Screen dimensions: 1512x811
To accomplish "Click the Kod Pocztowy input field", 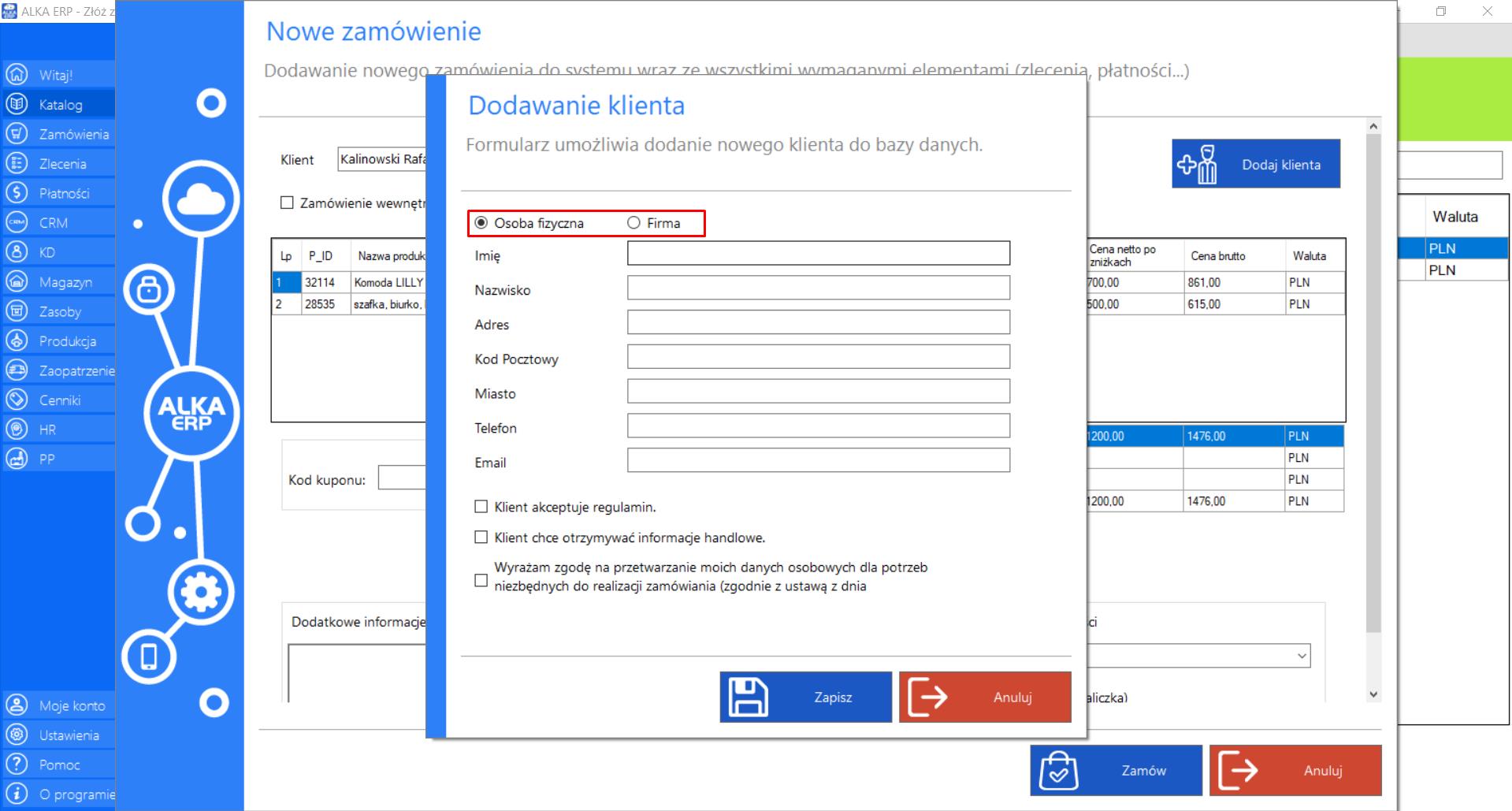I will pyautogui.click(x=819, y=356).
